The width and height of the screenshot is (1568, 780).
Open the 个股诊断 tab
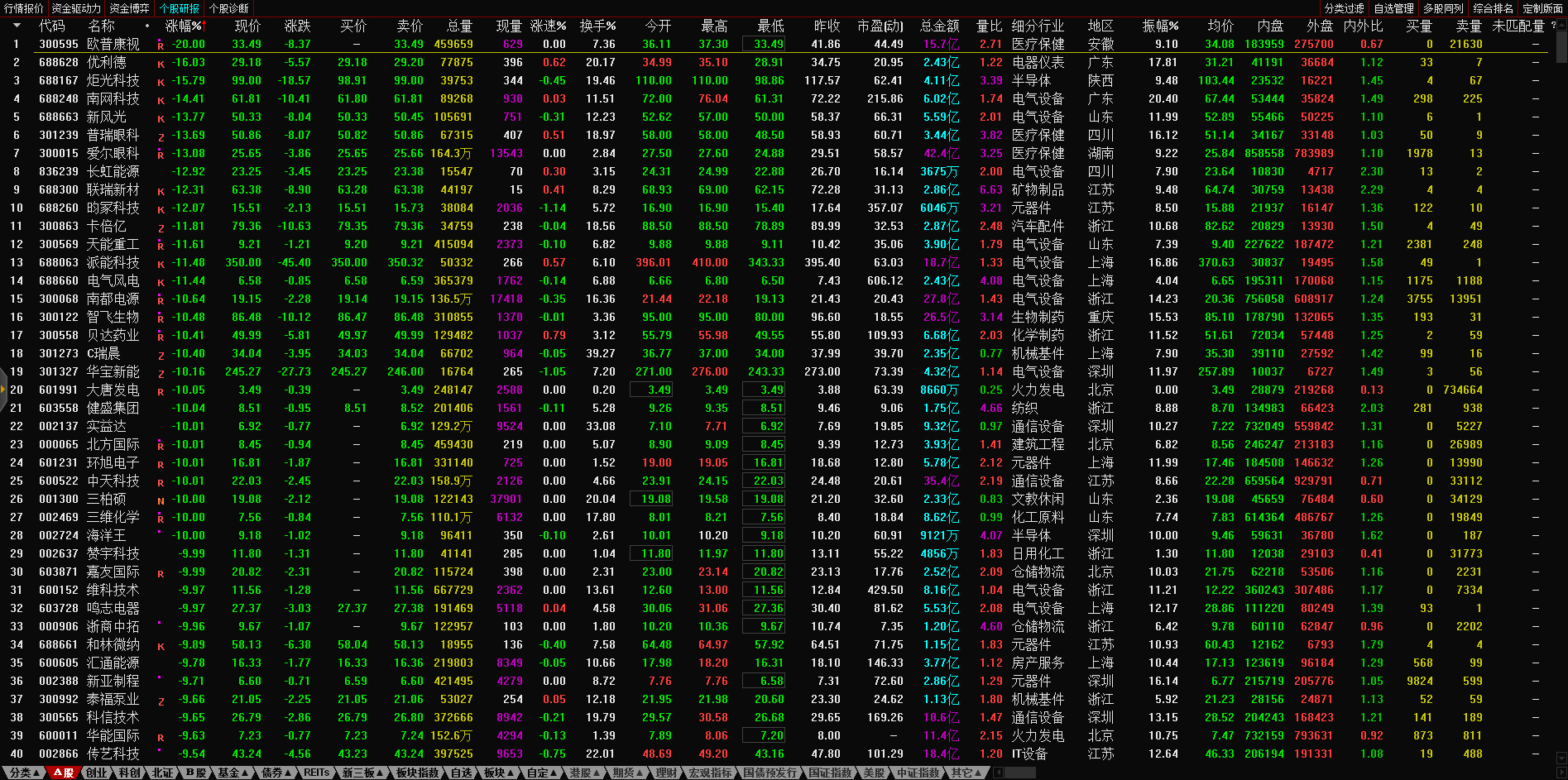point(228,8)
